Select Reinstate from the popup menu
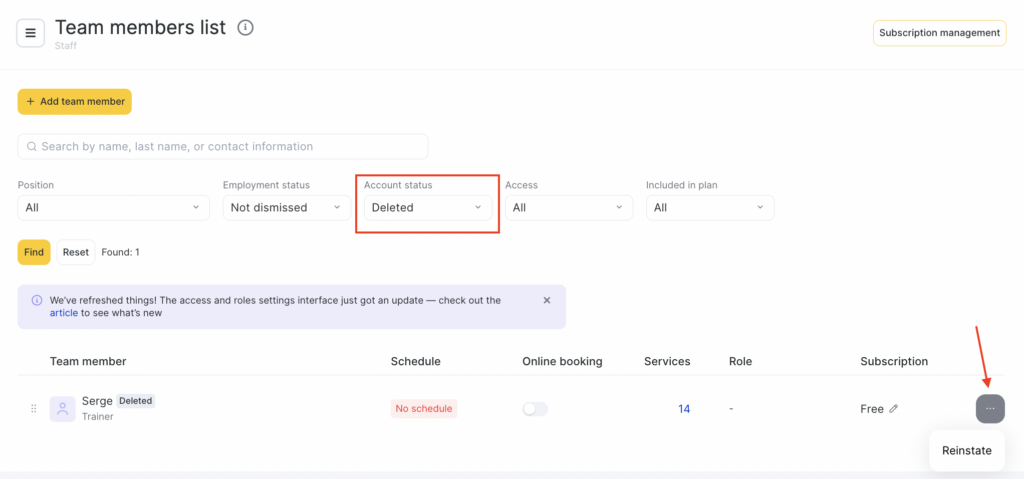The height and width of the screenshot is (479, 1024). click(966, 451)
